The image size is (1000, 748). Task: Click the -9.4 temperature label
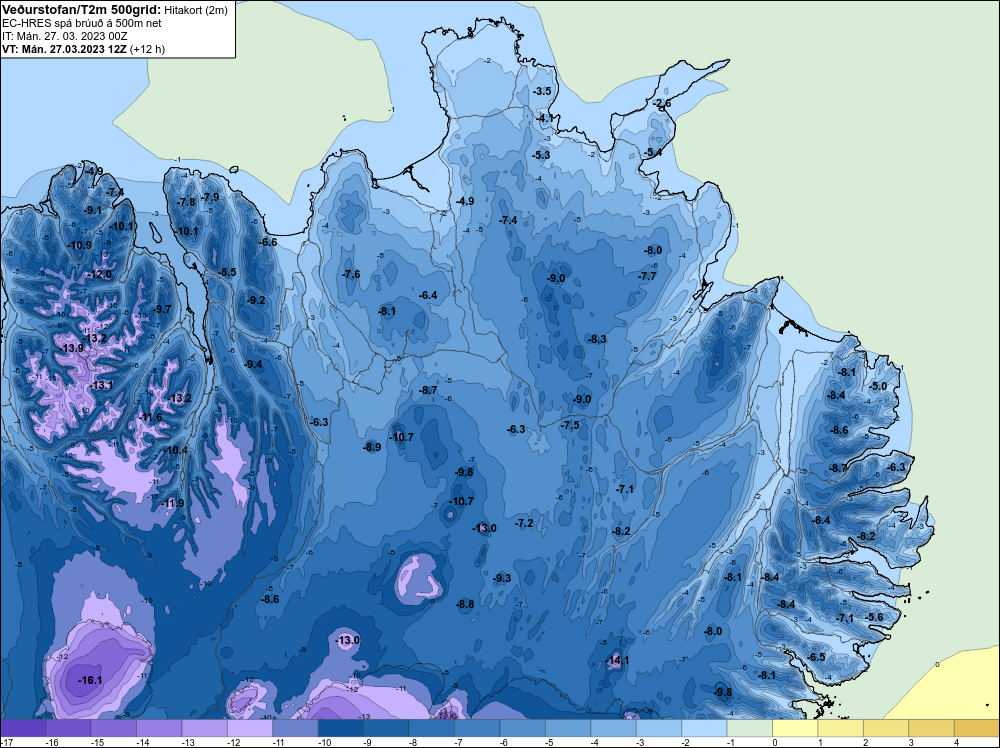(x=253, y=364)
